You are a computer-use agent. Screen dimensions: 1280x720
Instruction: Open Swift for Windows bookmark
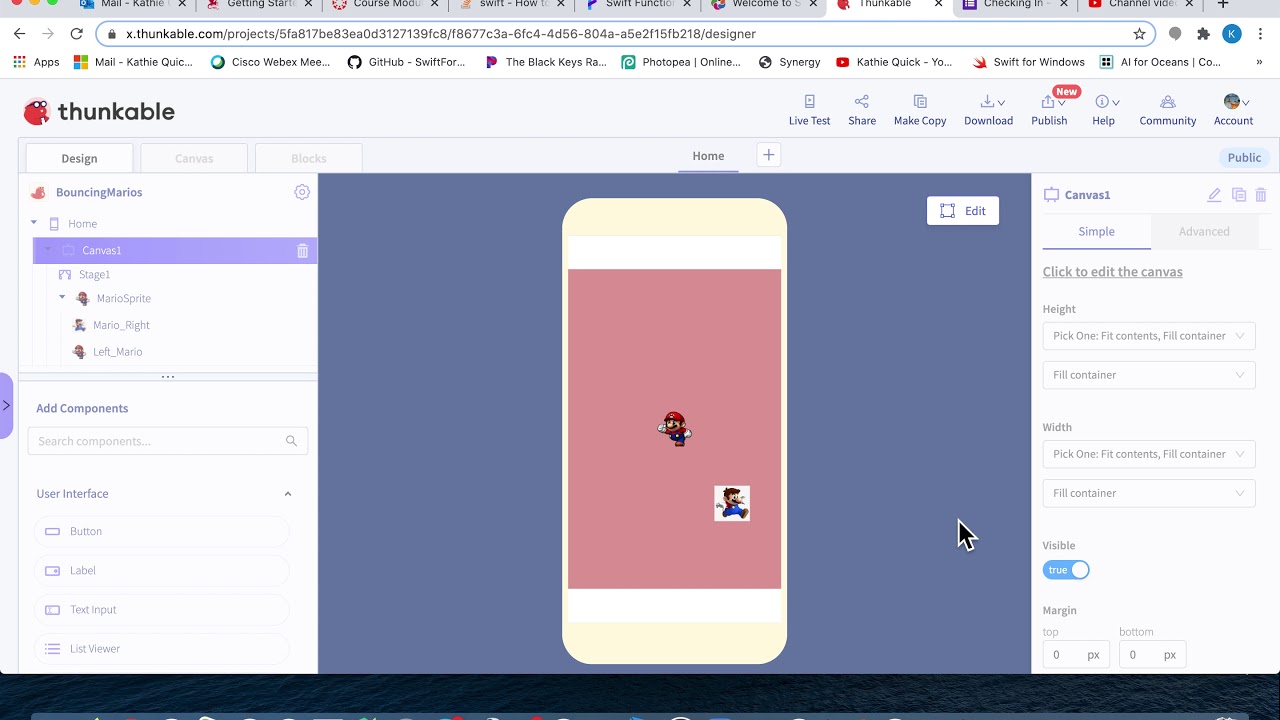1028,62
